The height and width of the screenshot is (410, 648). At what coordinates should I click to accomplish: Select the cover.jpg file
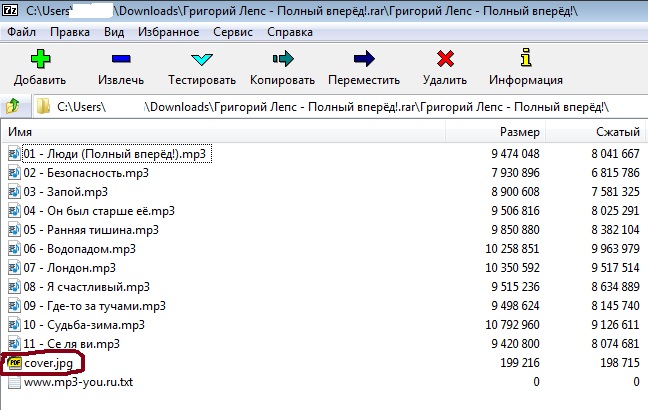(47, 363)
